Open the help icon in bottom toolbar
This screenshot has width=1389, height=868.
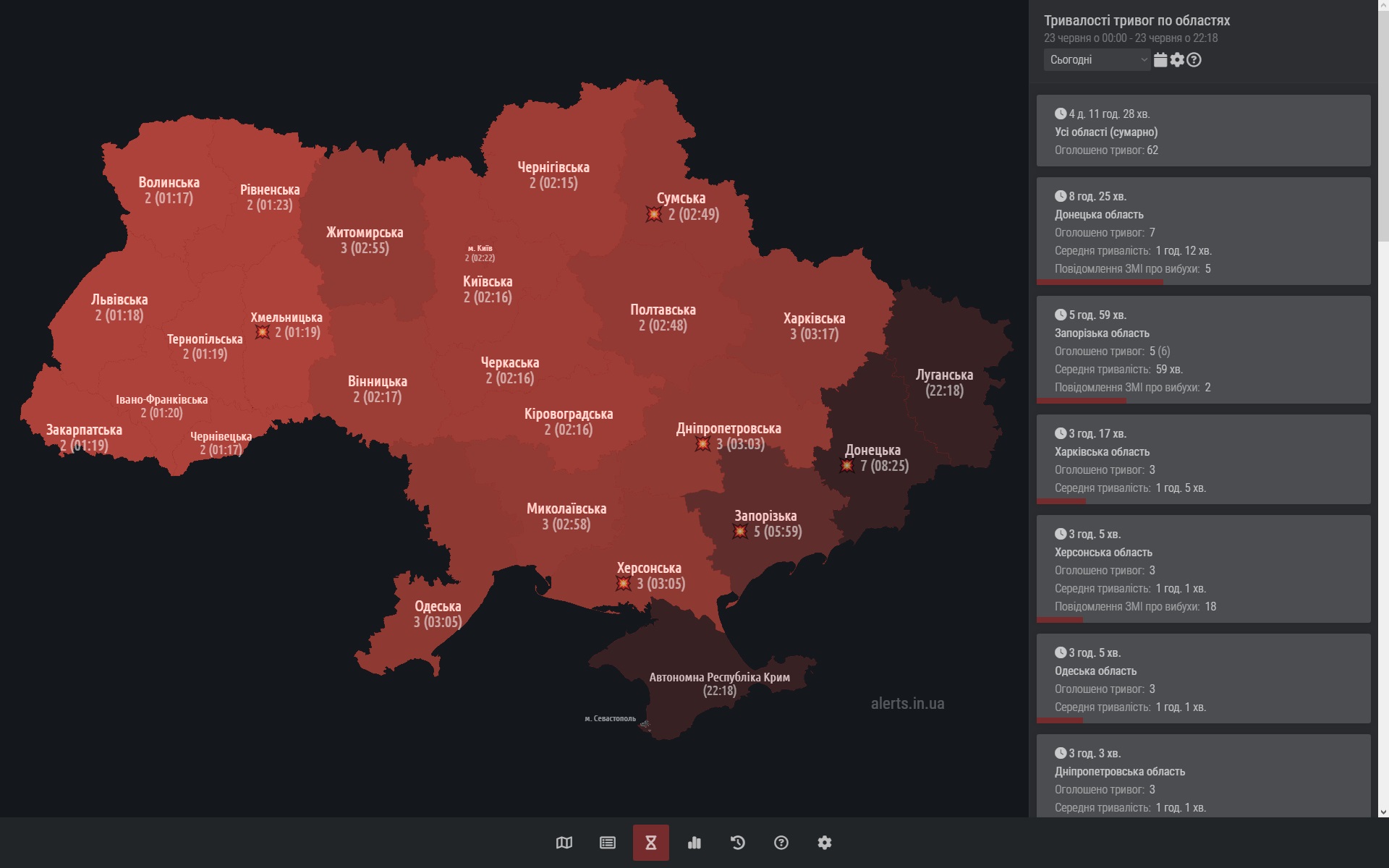781,843
